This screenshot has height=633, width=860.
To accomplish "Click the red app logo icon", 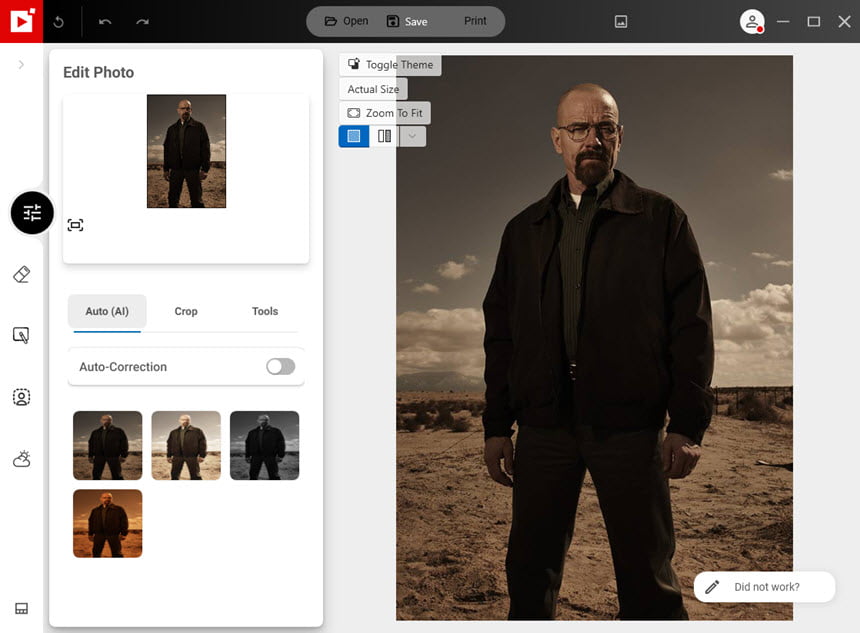I will click(x=21, y=21).
